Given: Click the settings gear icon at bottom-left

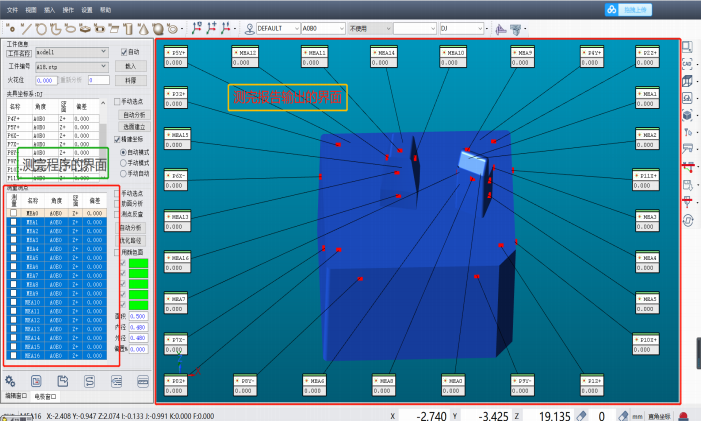Looking at the screenshot, I should pos(10,381).
